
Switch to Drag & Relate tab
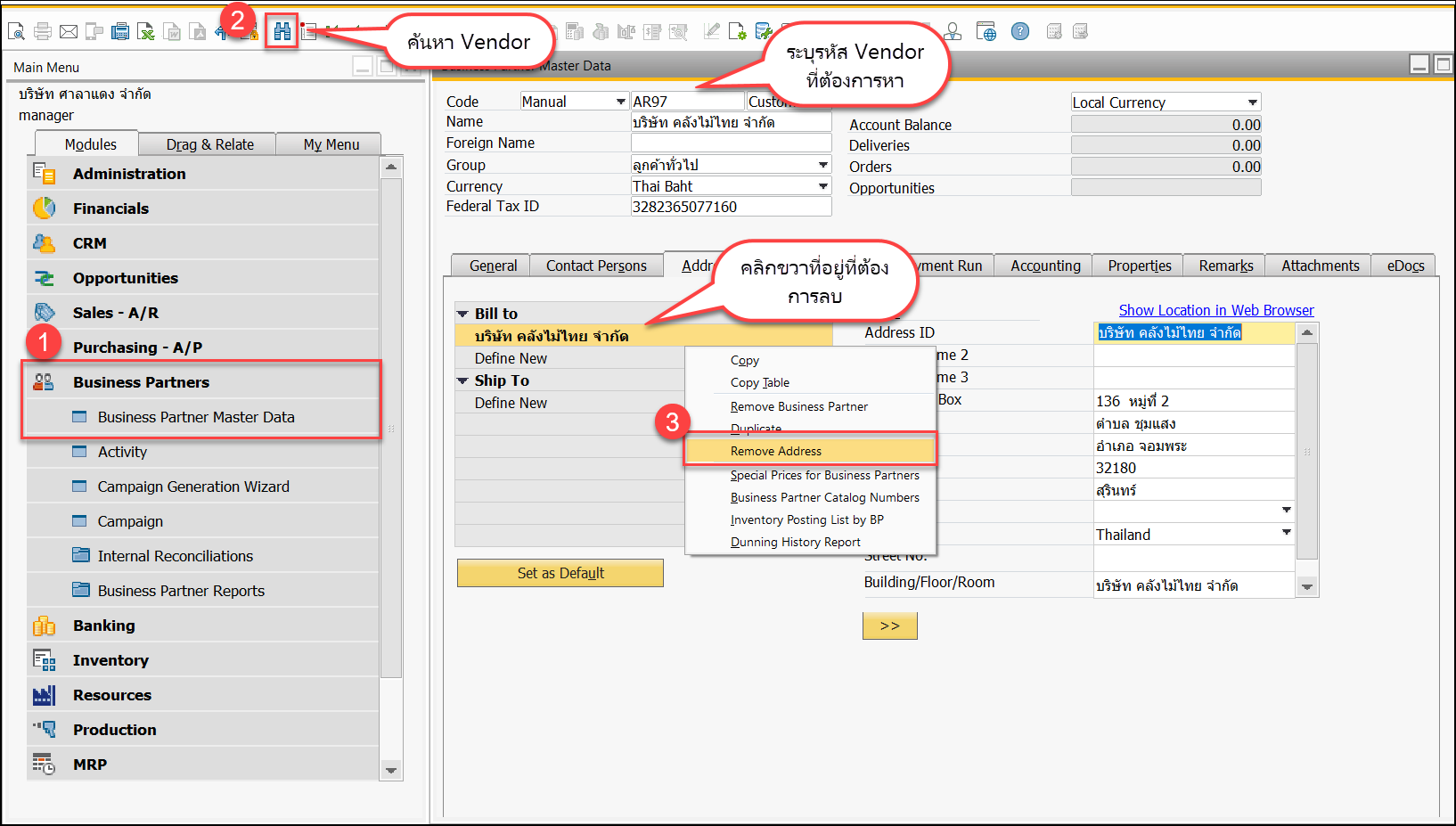[x=209, y=144]
